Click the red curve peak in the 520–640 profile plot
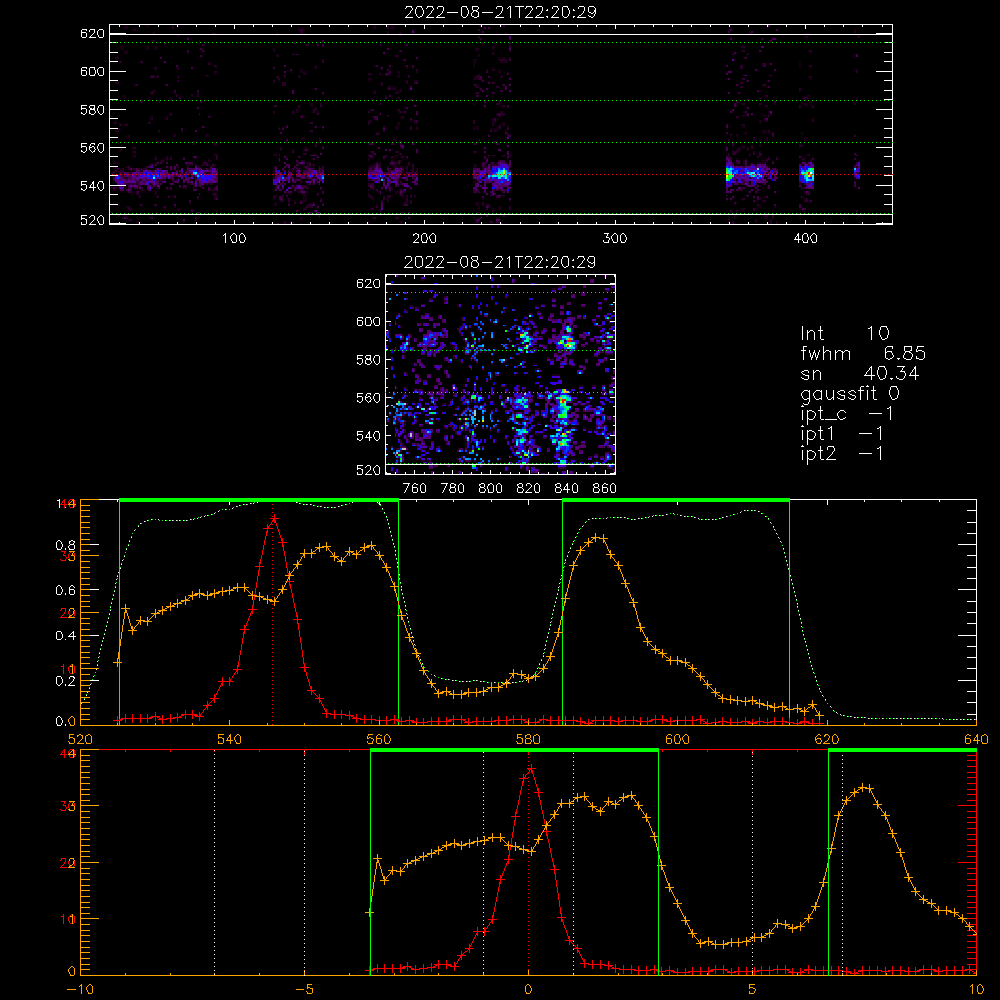 [x=274, y=518]
